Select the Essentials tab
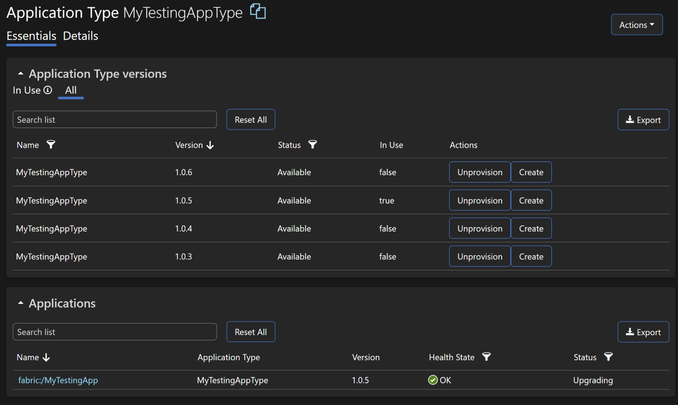 click(31, 36)
